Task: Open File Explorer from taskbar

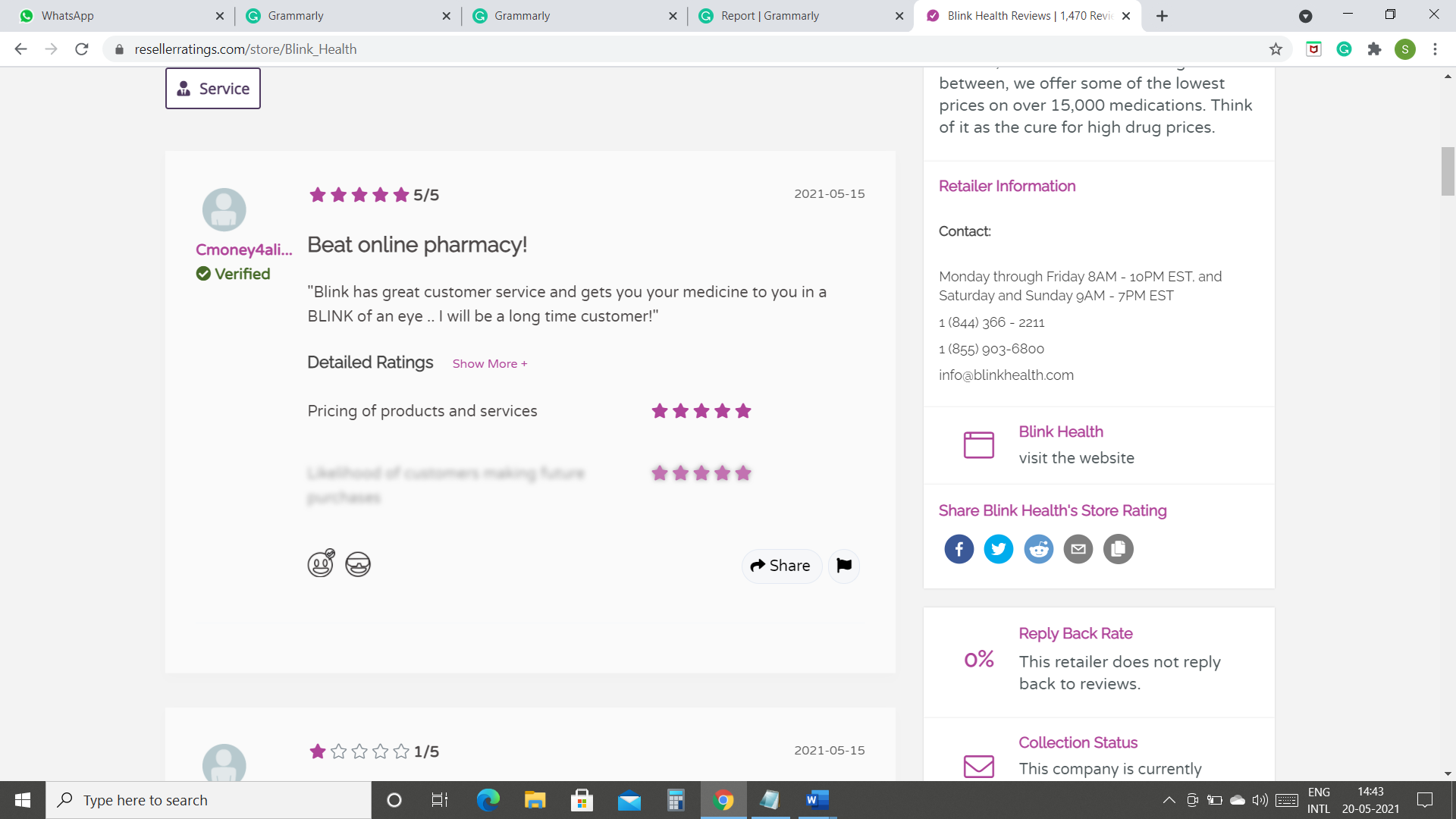Action: 535,800
